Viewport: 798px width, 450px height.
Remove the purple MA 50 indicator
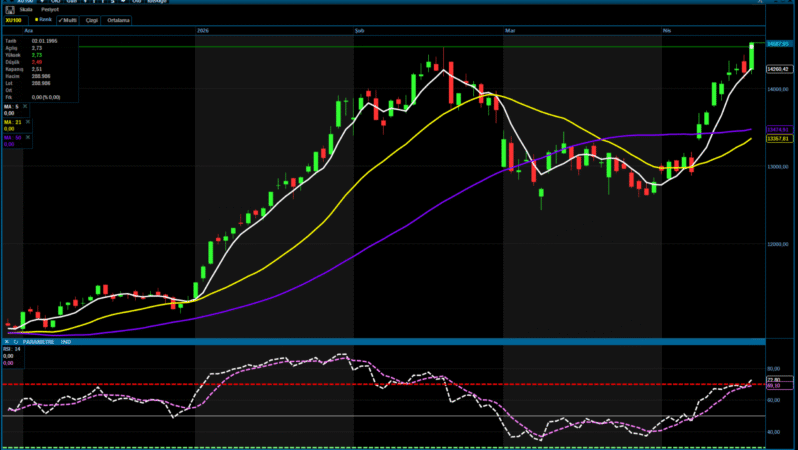point(28,138)
